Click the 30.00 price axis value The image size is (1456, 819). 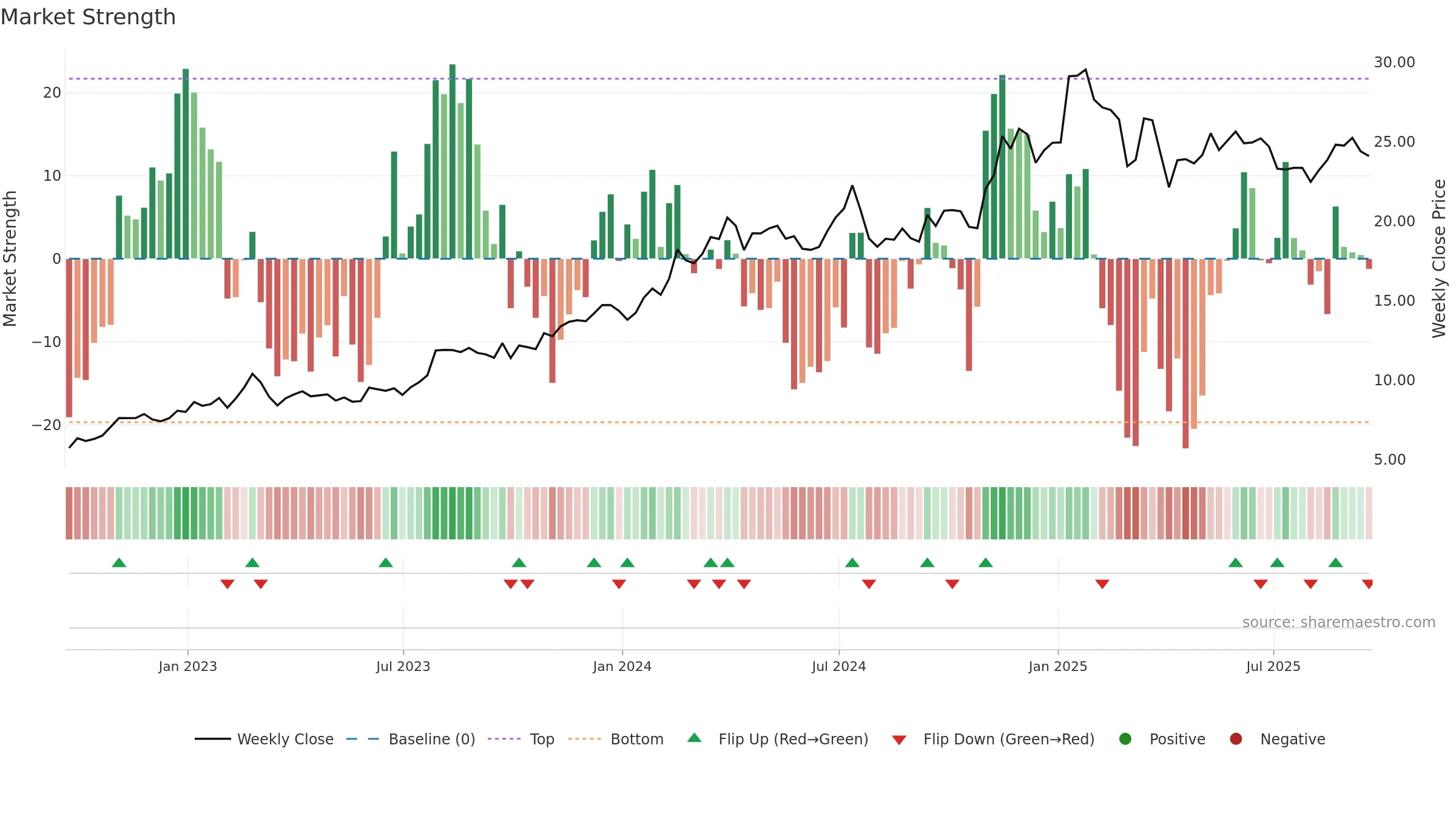[1394, 62]
